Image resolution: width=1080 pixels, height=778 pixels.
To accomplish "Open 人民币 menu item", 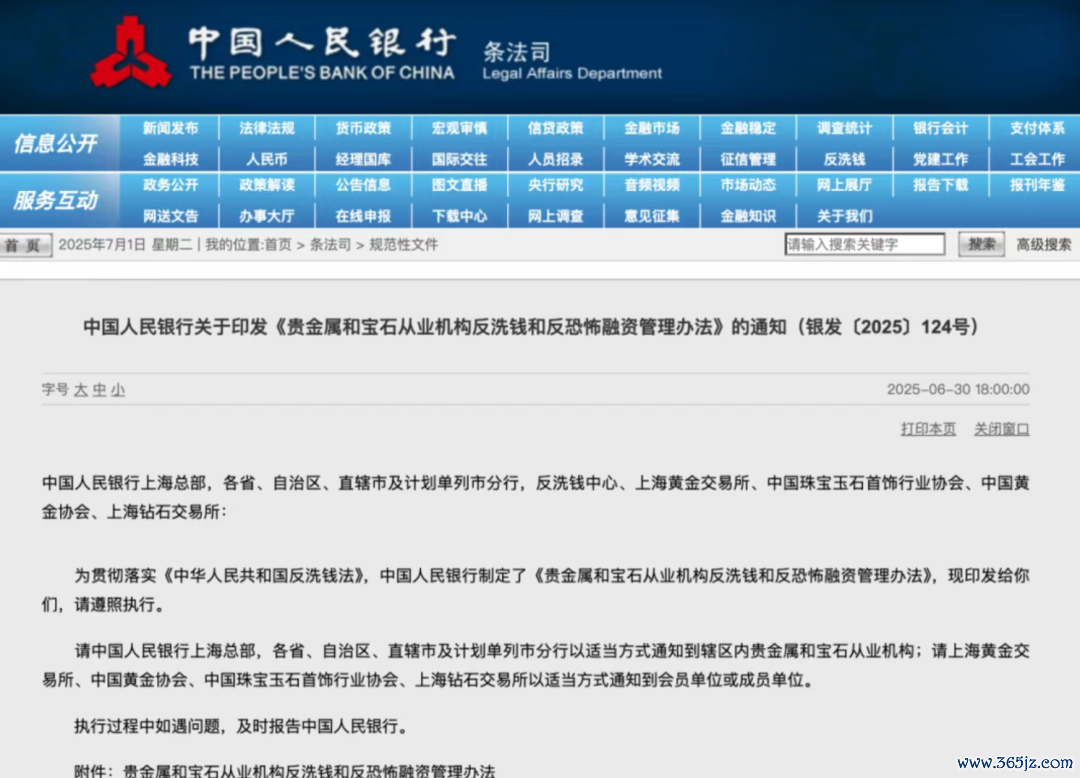I will click(x=267, y=160).
